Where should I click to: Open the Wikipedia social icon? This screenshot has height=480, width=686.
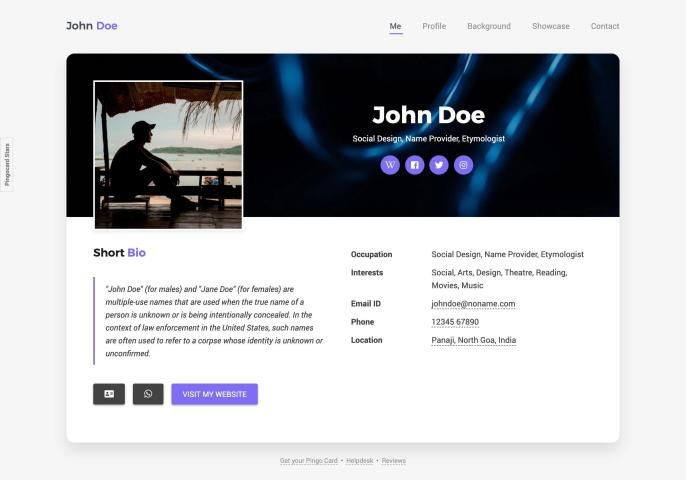(x=390, y=165)
